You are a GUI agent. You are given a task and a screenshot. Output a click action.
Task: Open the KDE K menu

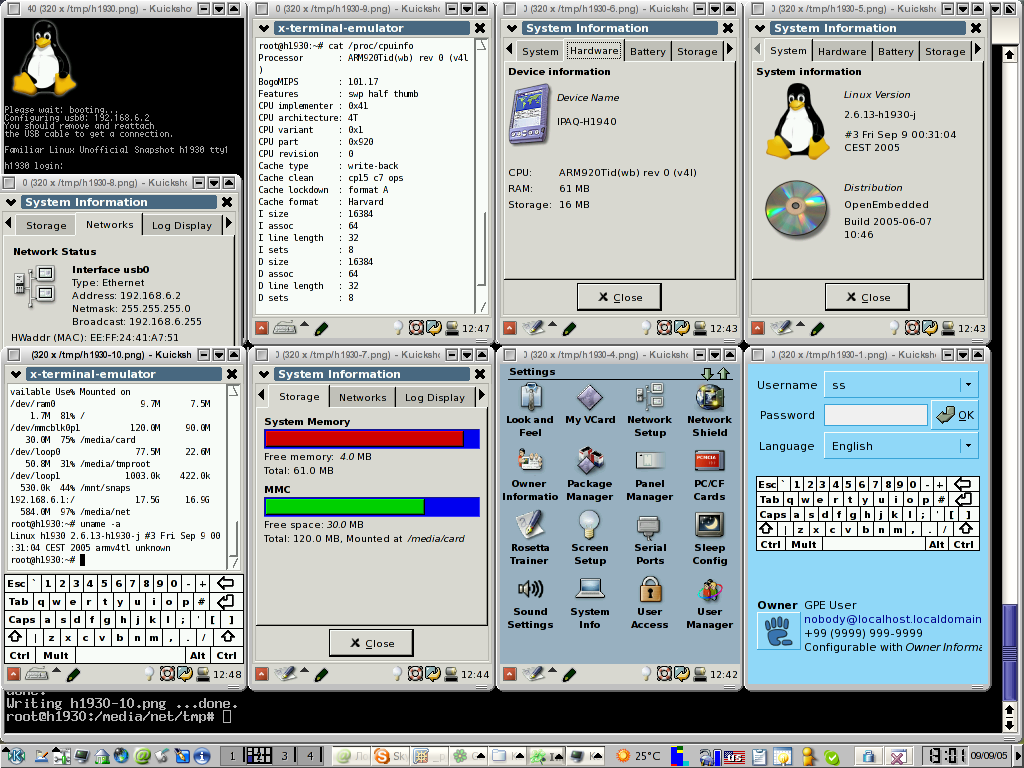tap(15, 756)
